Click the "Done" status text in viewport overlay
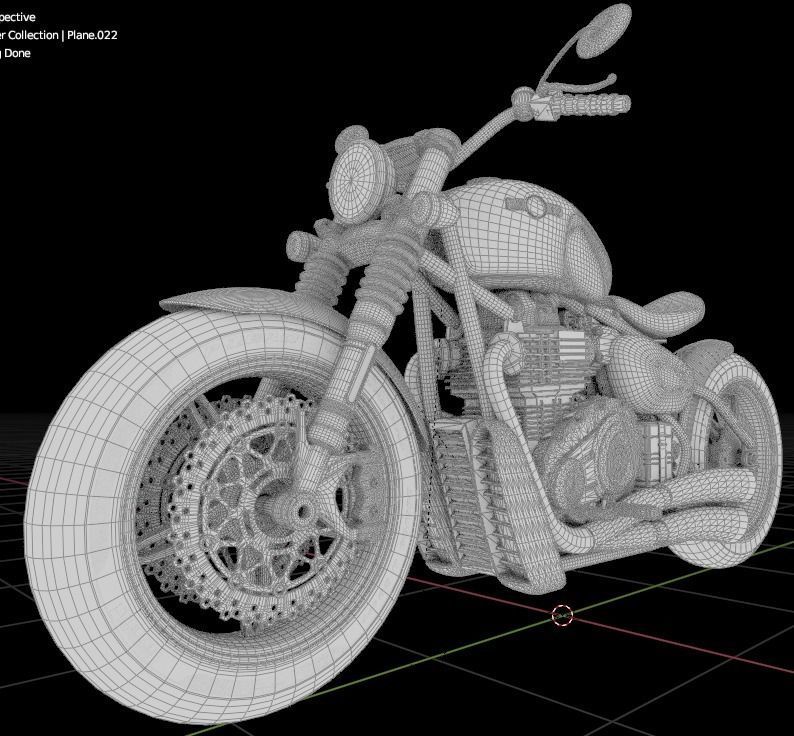Viewport: 794px width, 736px height. pyautogui.click(x=18, y=53)
